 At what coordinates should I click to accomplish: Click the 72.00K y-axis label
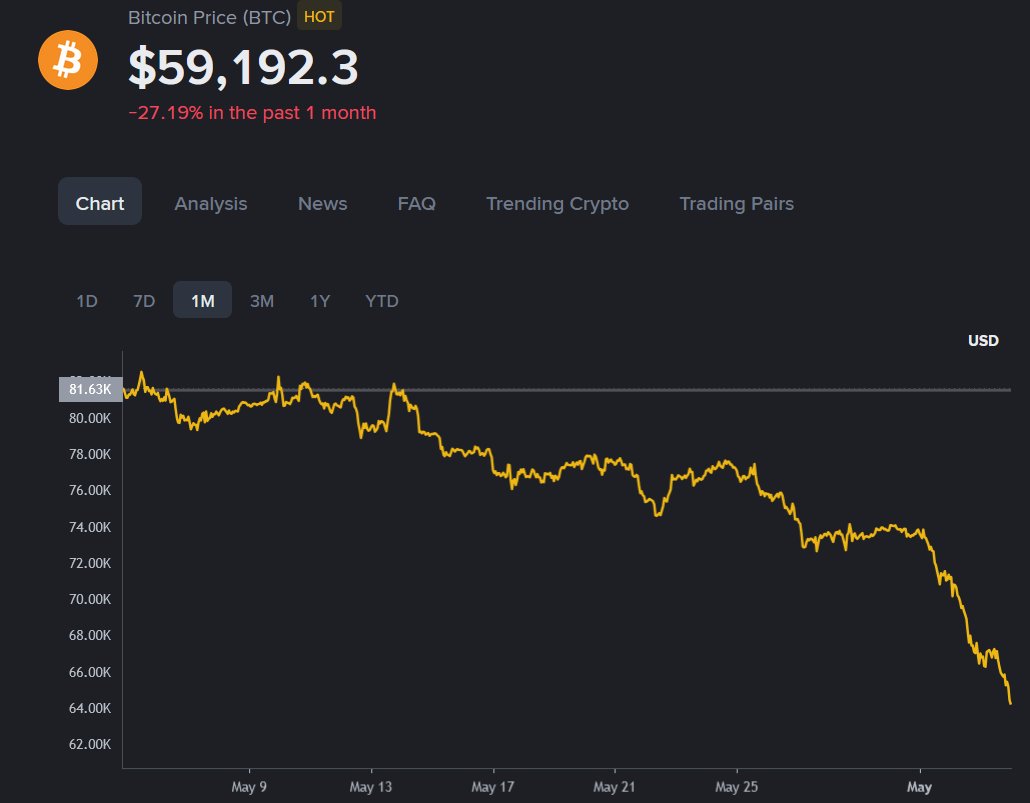click(x=90, y=563)
